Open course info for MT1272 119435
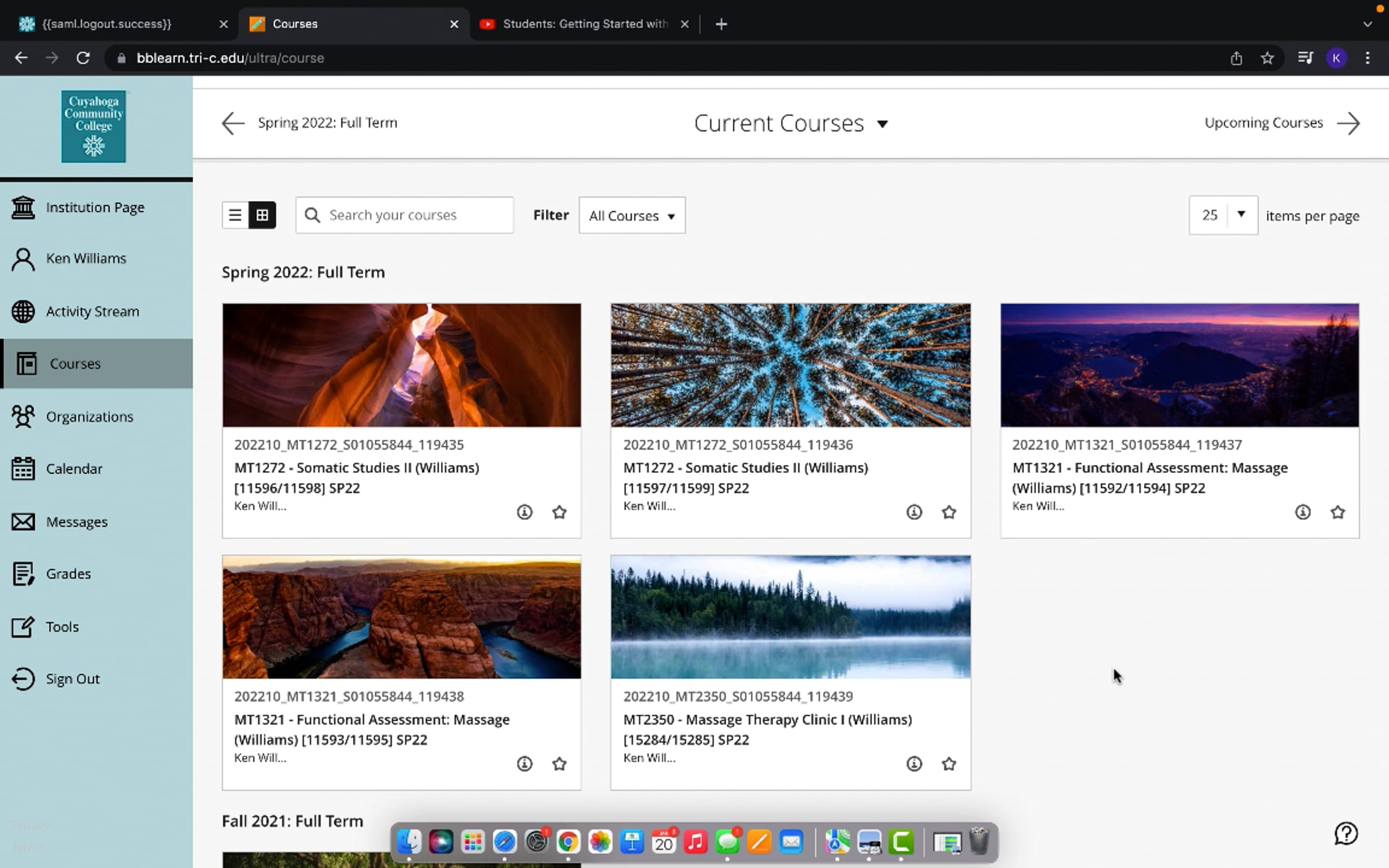The width and height of the screenshot is (1389, 868). click(524, 512)
